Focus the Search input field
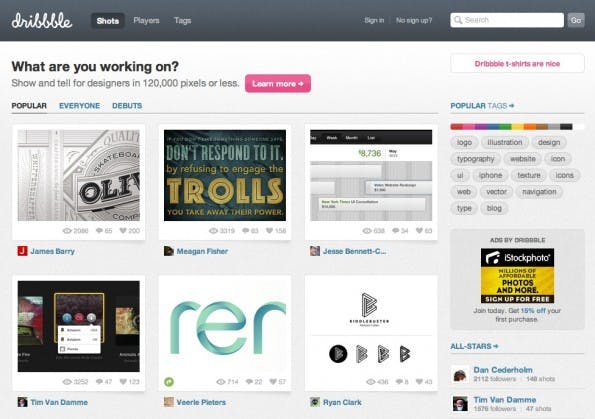 [x=507, y=20]
